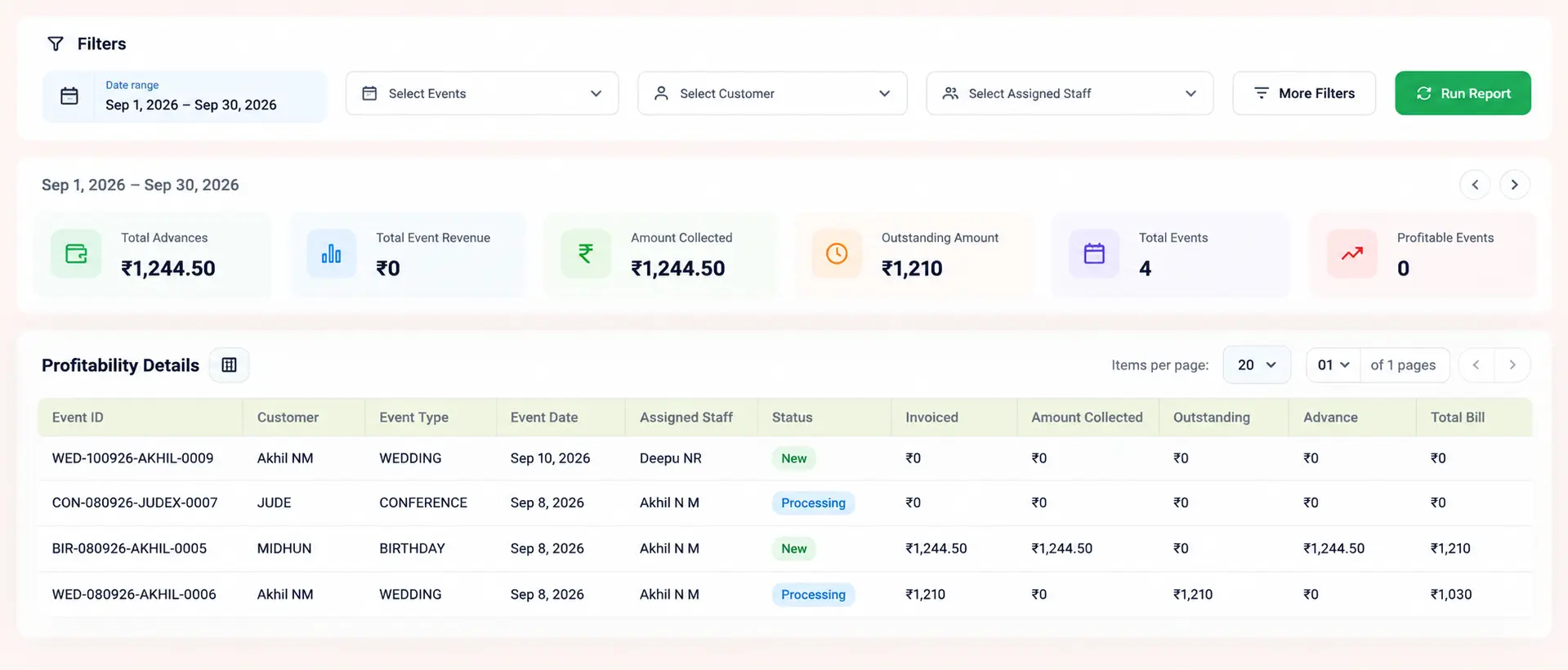The height and width of the screenshot is (670, 1568).
Task: Click the Amount Collected rupee icon
Action: click(x=586, y=253)
